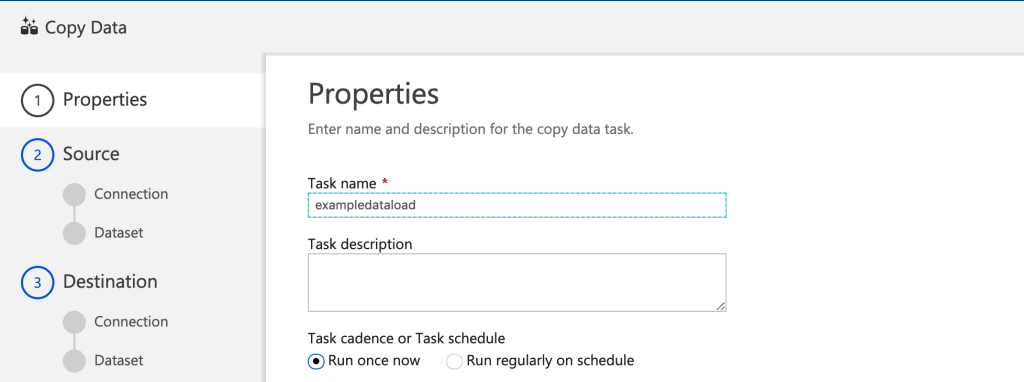
Task: Select the step 1 Properties circle
Action: [37, 101]
